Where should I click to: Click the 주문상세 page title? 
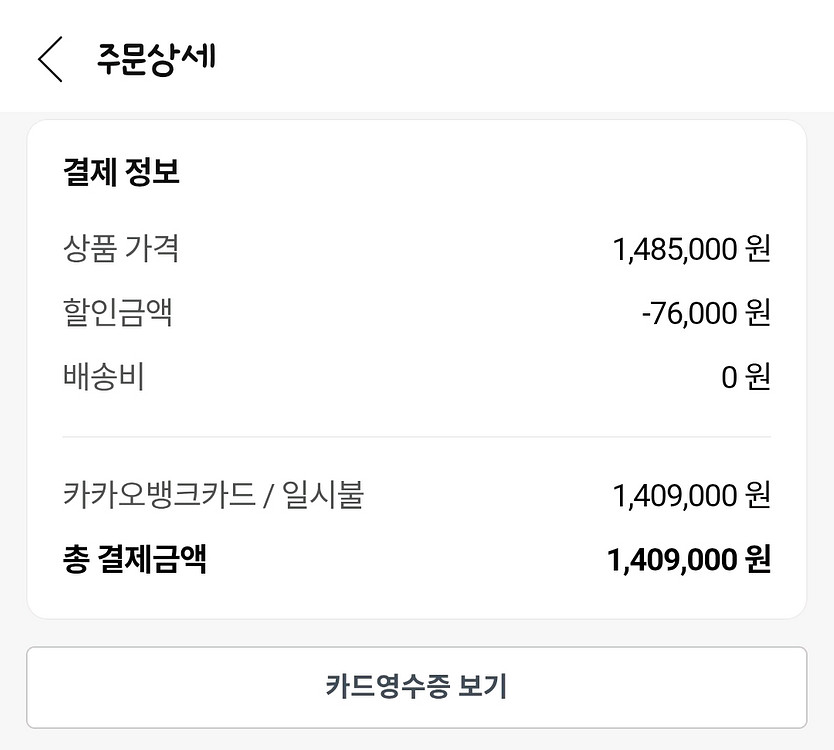[x=156, y=58]
